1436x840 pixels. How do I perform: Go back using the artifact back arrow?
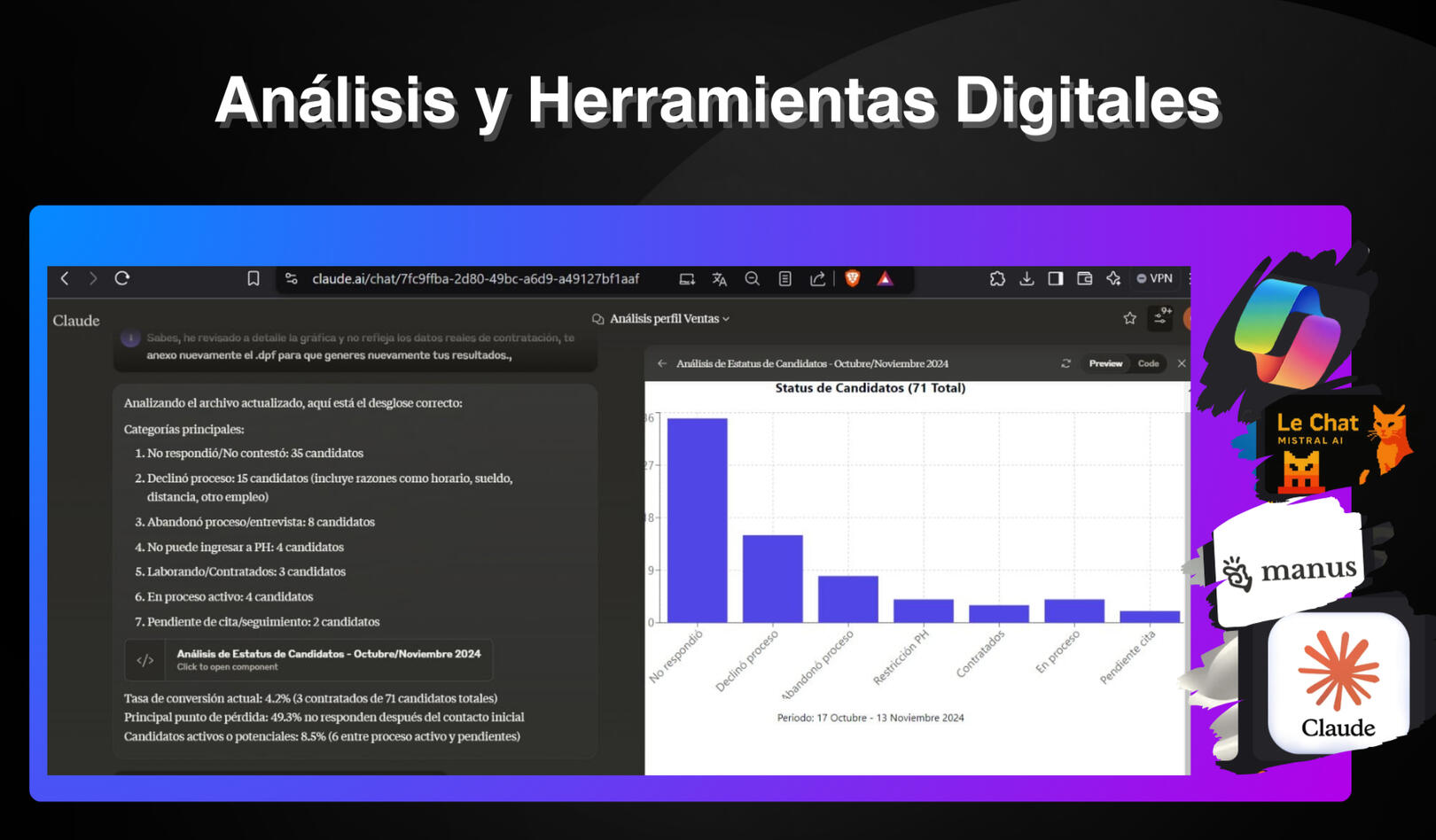tap(661, 363)
